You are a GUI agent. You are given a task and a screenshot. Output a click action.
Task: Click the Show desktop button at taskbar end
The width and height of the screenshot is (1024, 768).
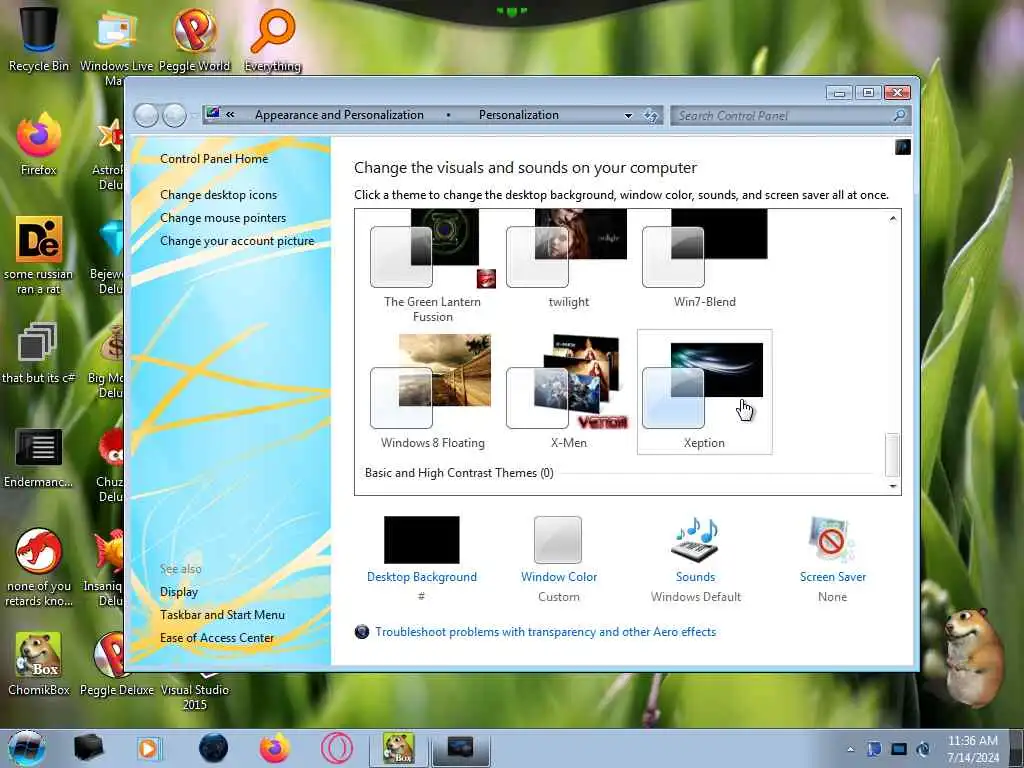coord(1016,748)
